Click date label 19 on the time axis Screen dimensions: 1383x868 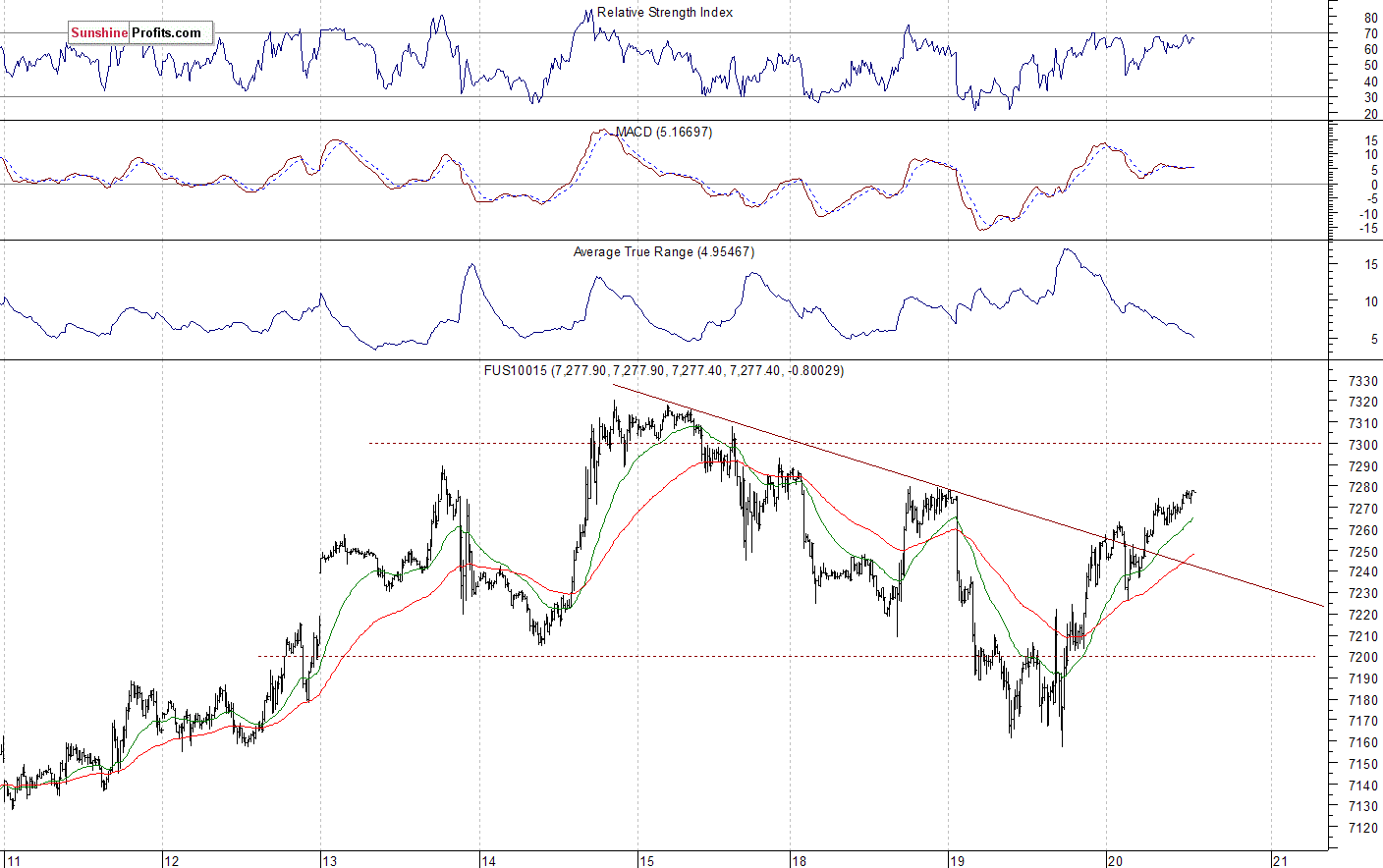(x=958, y=861)
